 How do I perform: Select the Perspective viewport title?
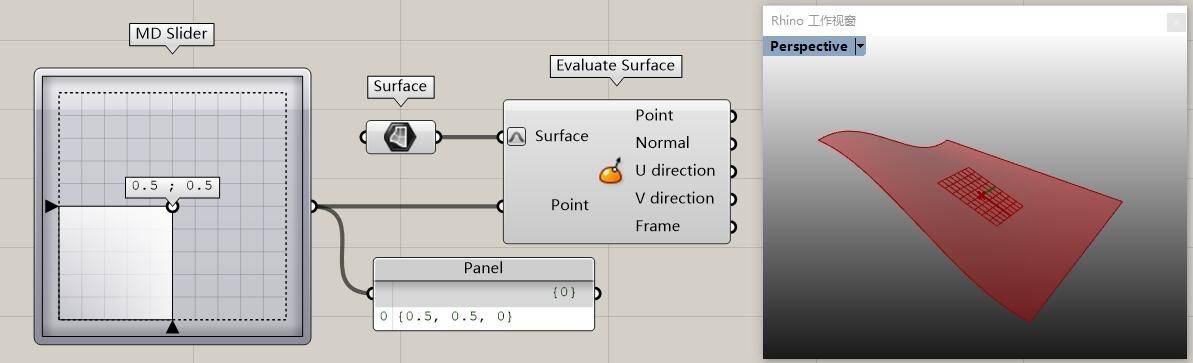click(809, 46)
